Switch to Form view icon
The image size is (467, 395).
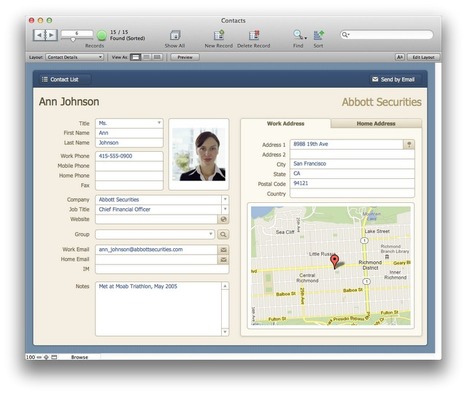pyautogui.click(x=135, y=57)
